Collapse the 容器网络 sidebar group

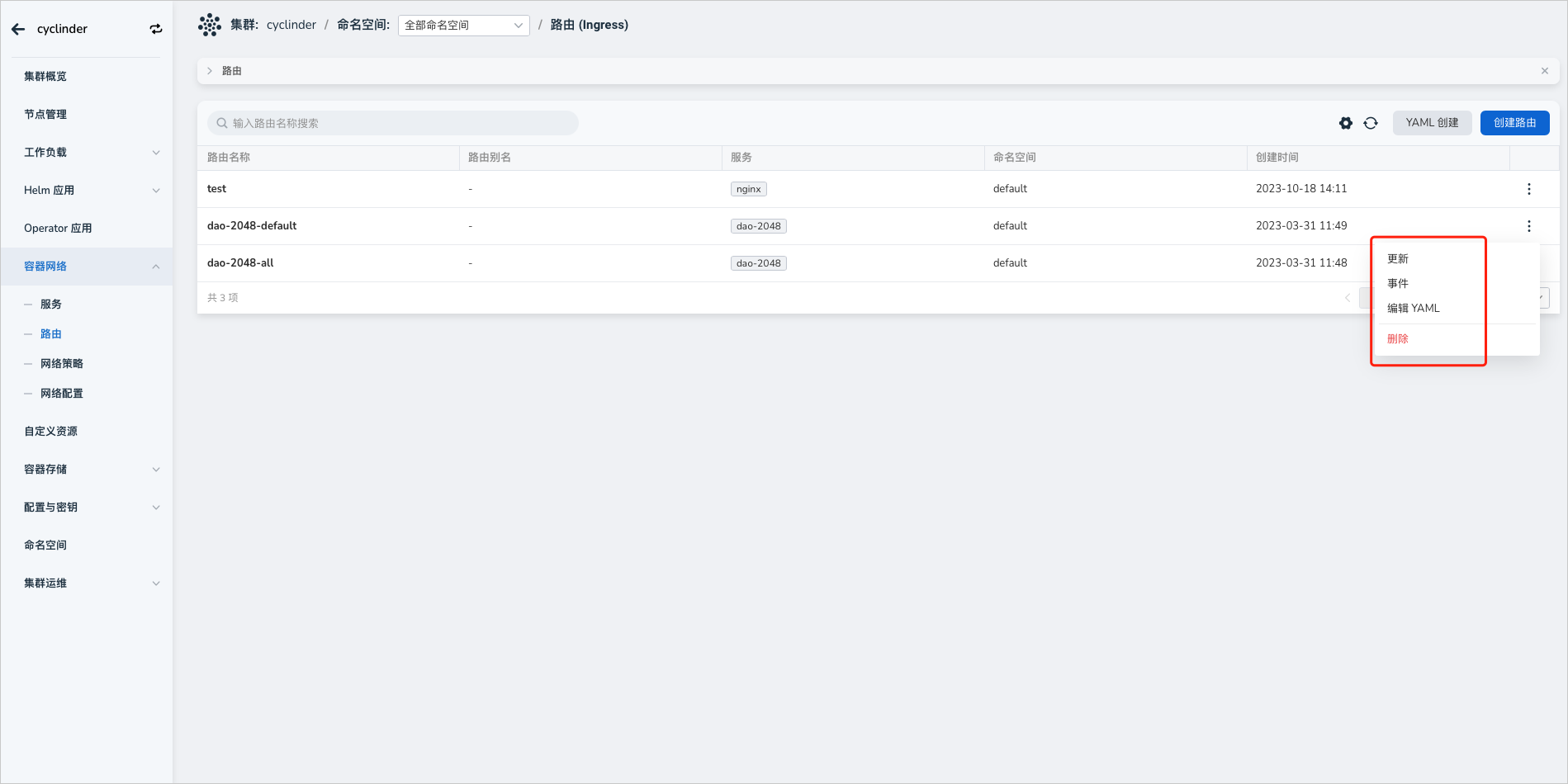pyautogui.click(x=156, y=267)
